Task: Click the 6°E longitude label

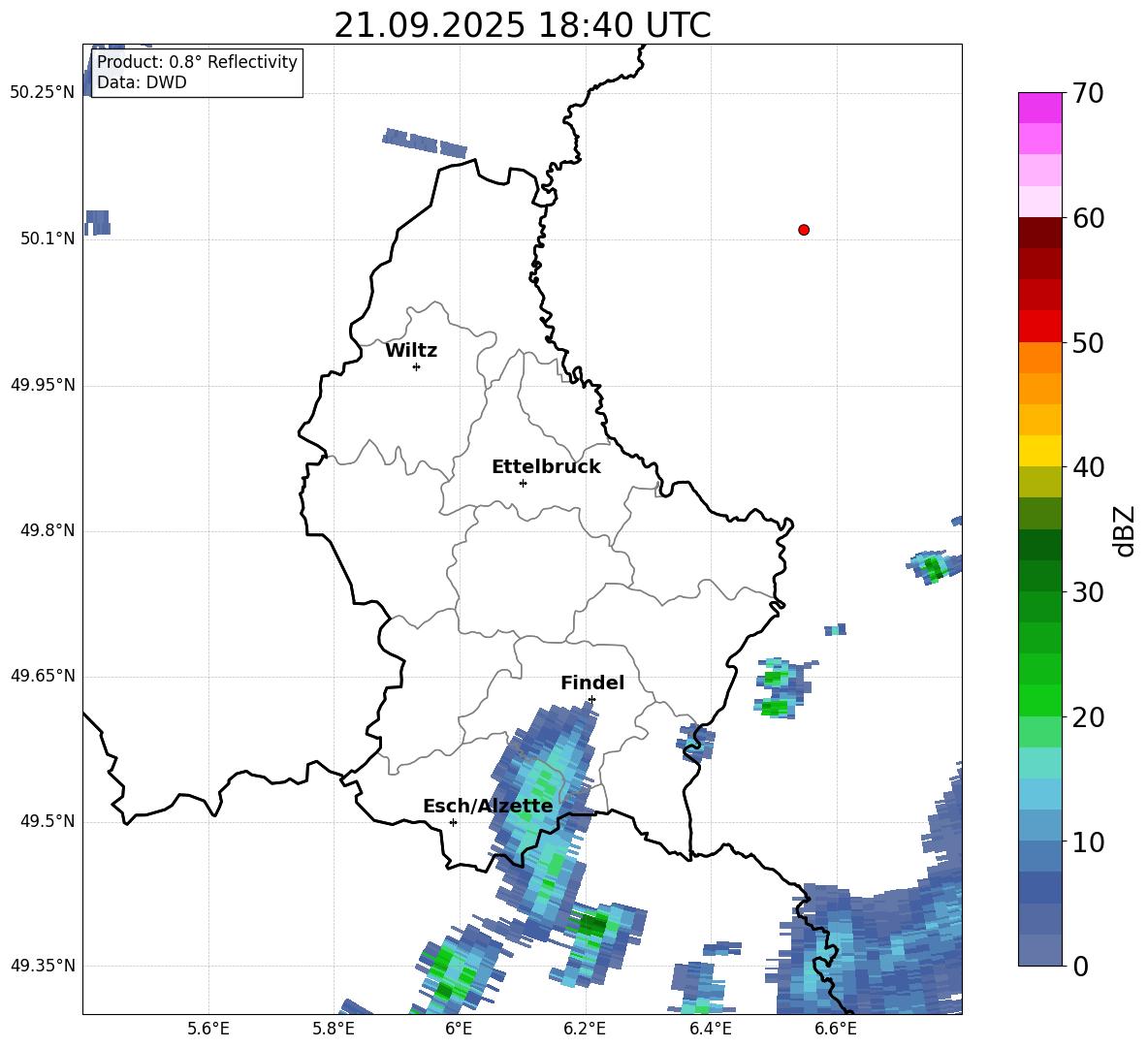Action: (459, 1029)
